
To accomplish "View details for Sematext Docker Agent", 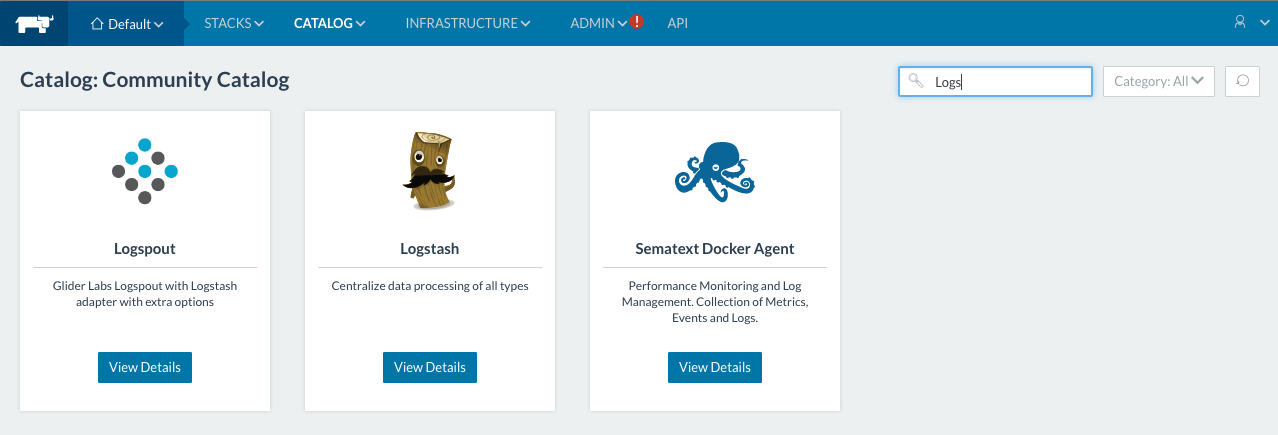I will click(715, 367).
